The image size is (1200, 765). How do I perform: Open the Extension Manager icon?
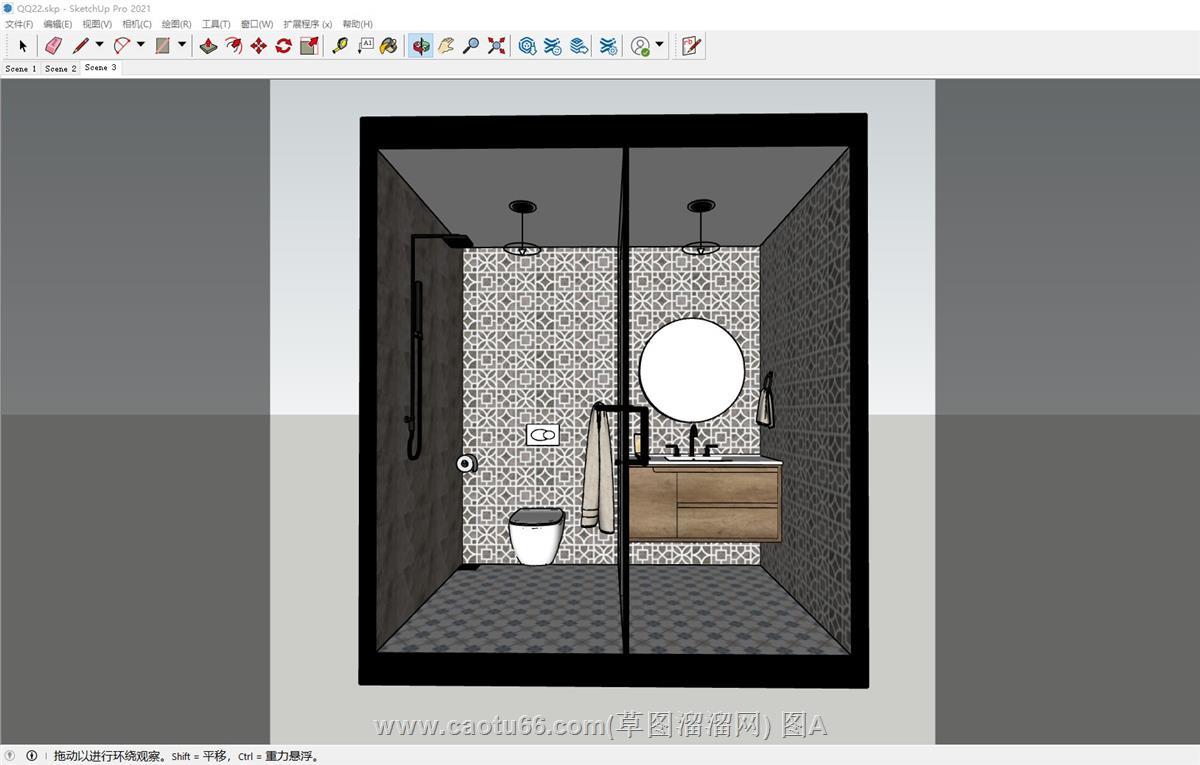pyautogui.click(x=608, y=46)
